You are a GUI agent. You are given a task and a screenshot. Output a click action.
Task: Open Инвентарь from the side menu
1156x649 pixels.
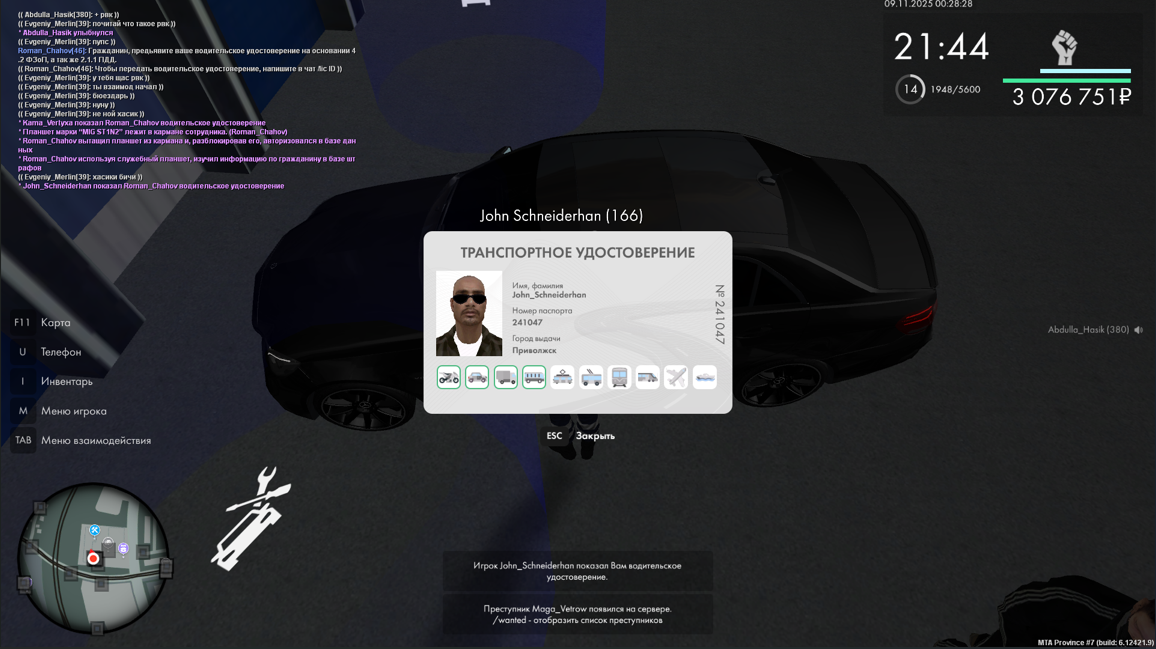pos(67,381)
